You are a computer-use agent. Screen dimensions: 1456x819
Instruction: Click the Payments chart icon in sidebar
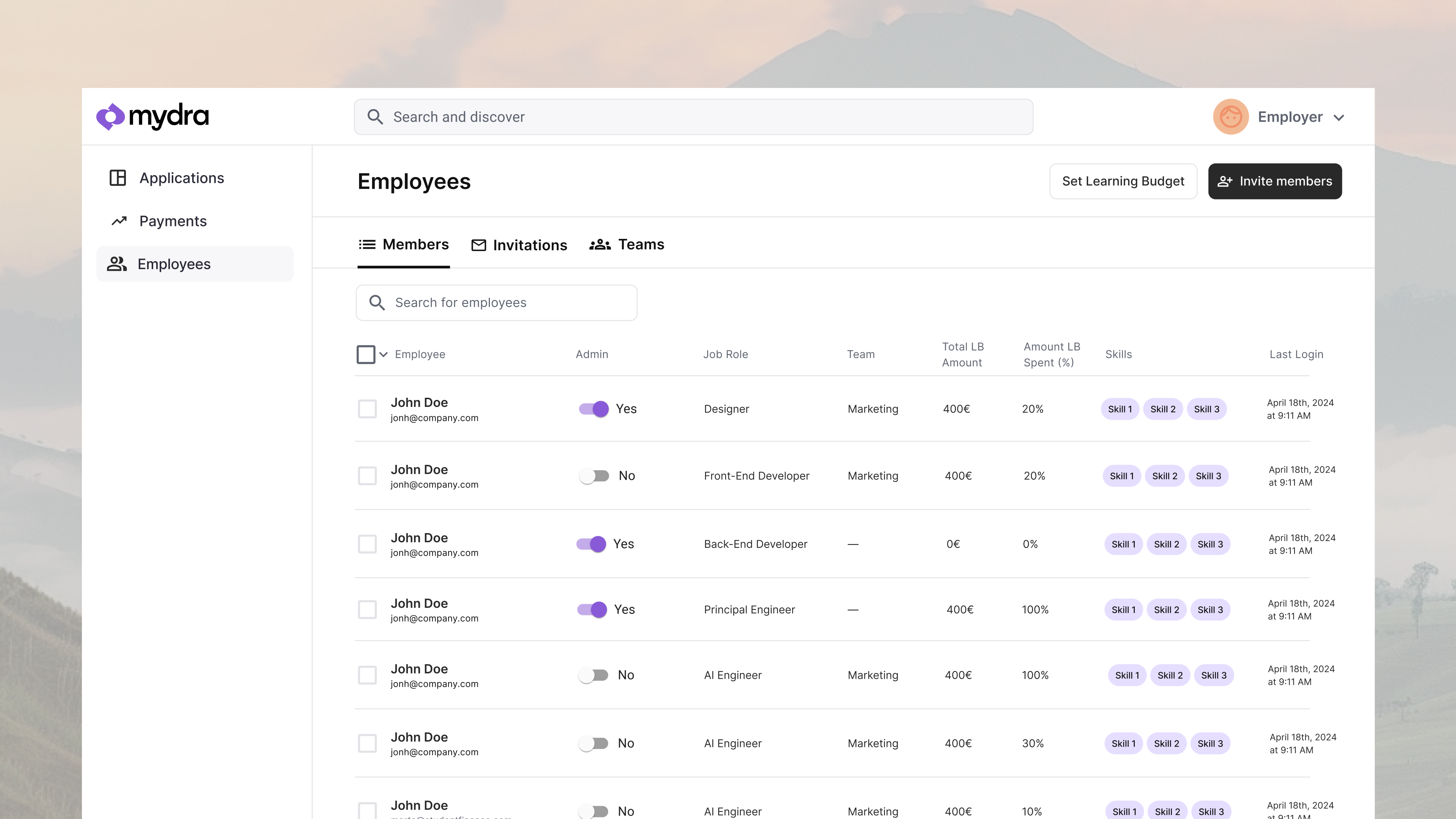tap(119, 220)
